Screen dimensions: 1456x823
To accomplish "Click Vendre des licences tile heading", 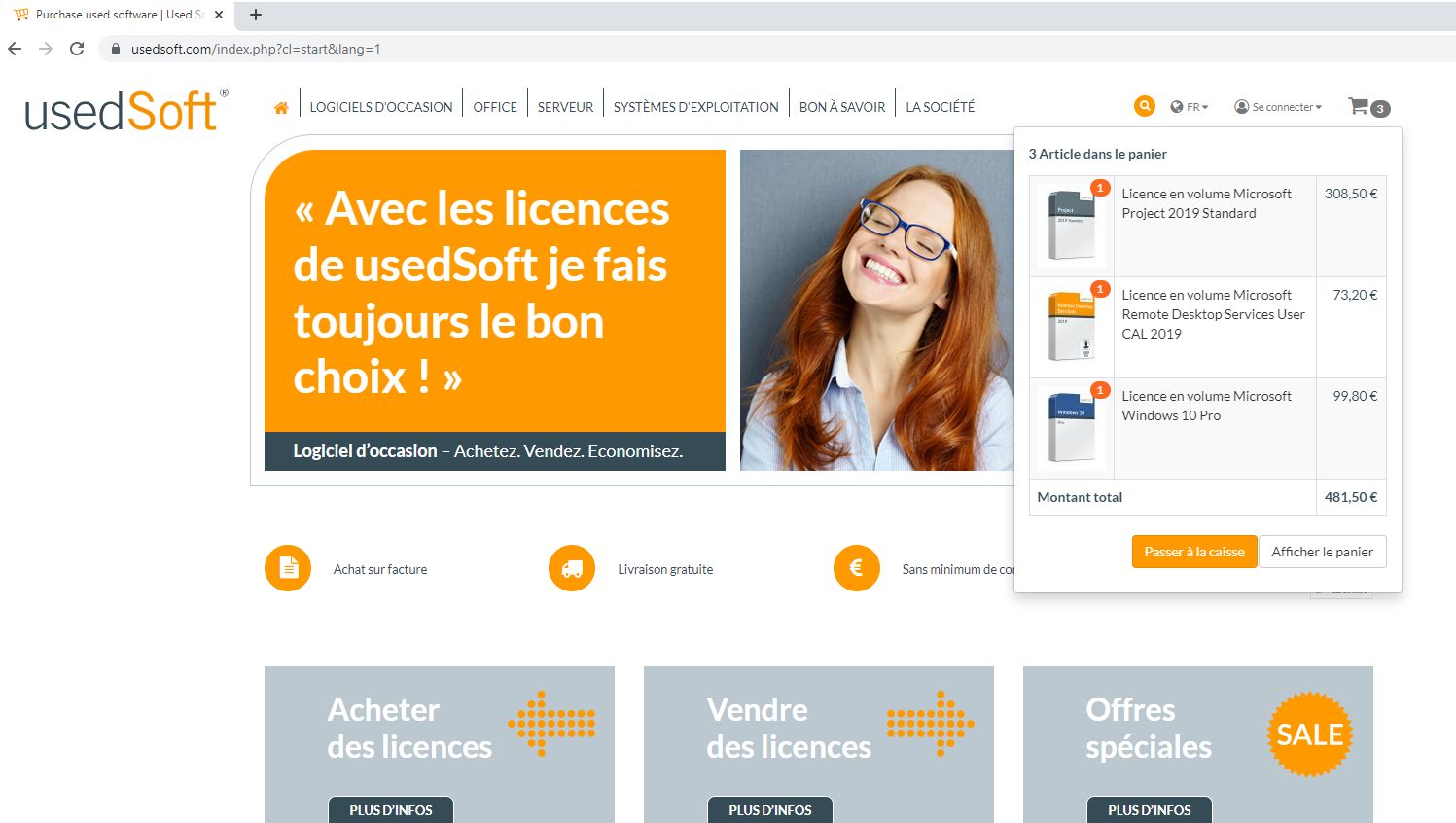I will pos(789,728).
